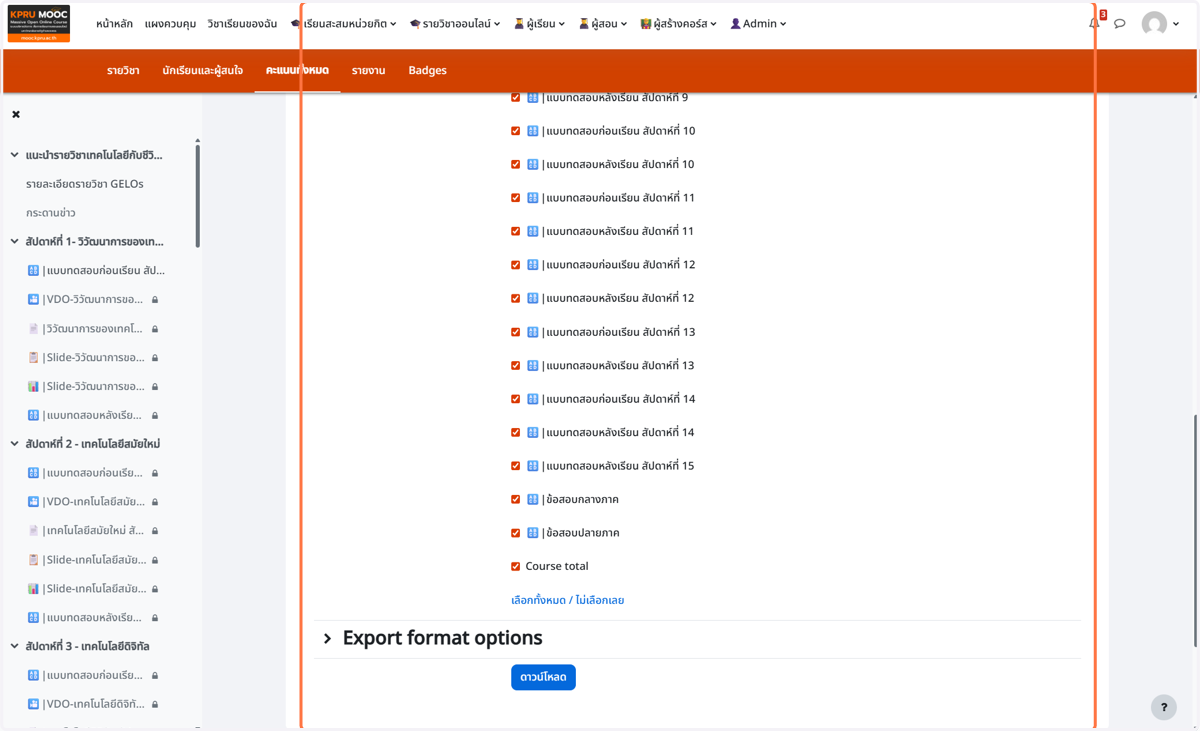1200x731 pixels.
Task: Click the page icon of วิวัฒนาการของเทคโ sidebar item
Action: point(33,328)
